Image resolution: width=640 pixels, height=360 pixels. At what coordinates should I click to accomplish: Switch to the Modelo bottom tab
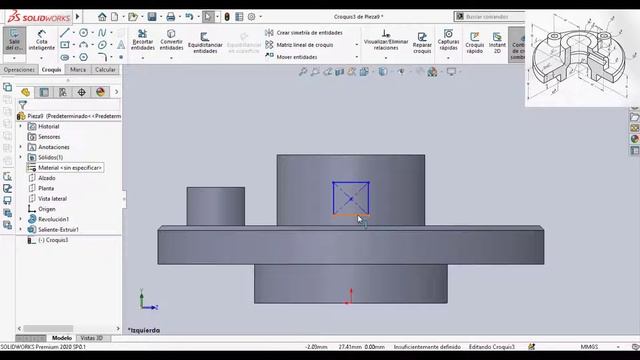click(x=62, y=338)
